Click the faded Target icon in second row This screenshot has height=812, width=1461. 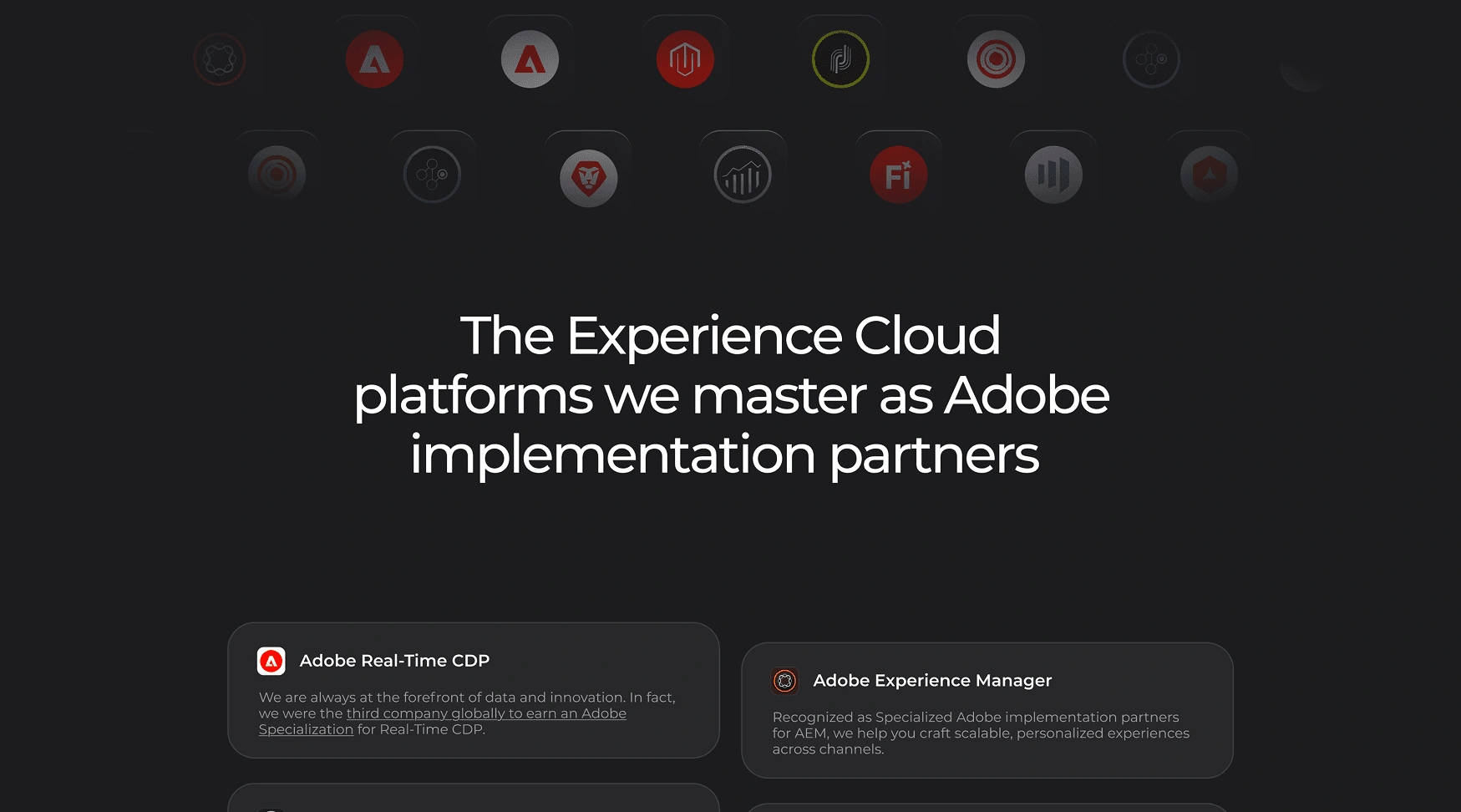(276, 175)
